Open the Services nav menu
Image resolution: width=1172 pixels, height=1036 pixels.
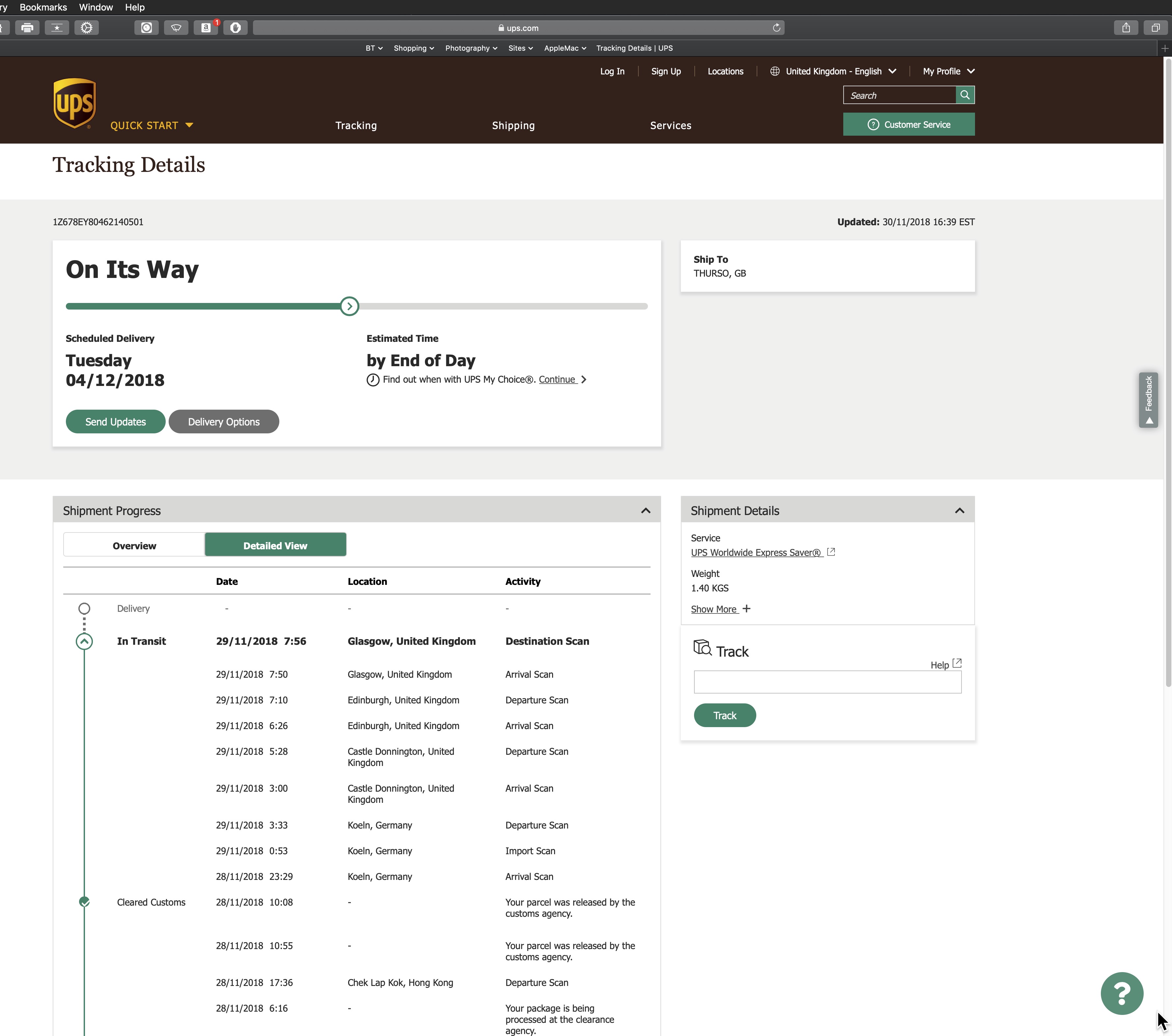click(670, 125)
